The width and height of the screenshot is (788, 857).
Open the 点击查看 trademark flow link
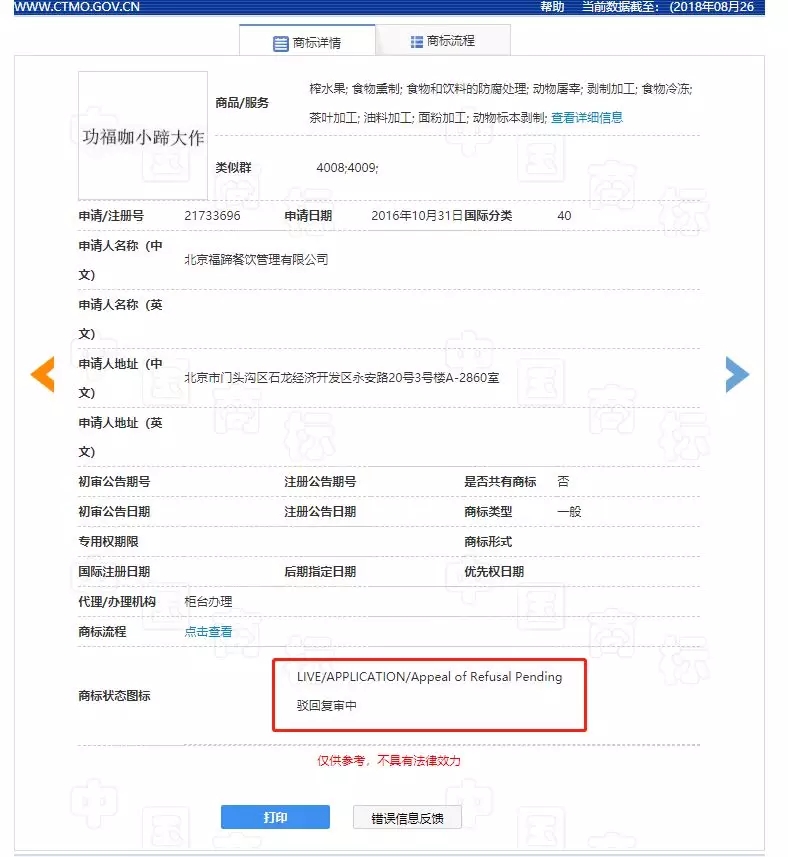208,631
